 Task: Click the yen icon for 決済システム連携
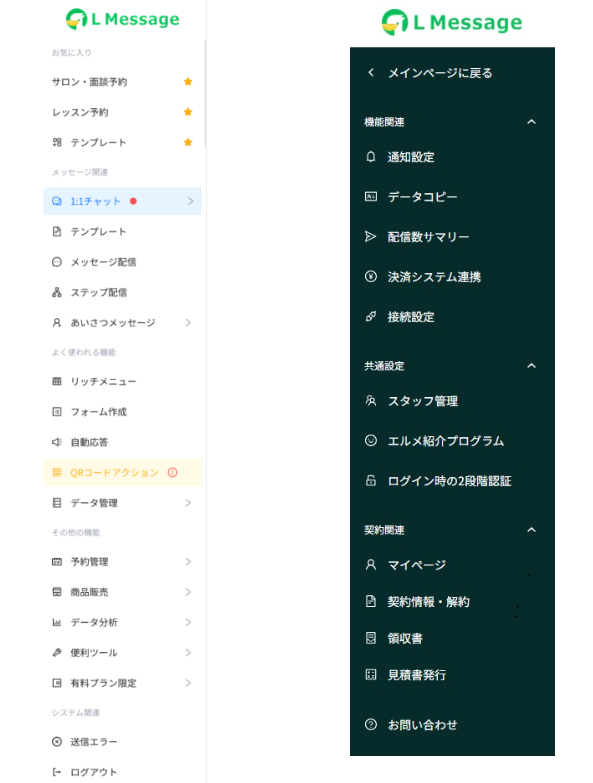[370, 276]
